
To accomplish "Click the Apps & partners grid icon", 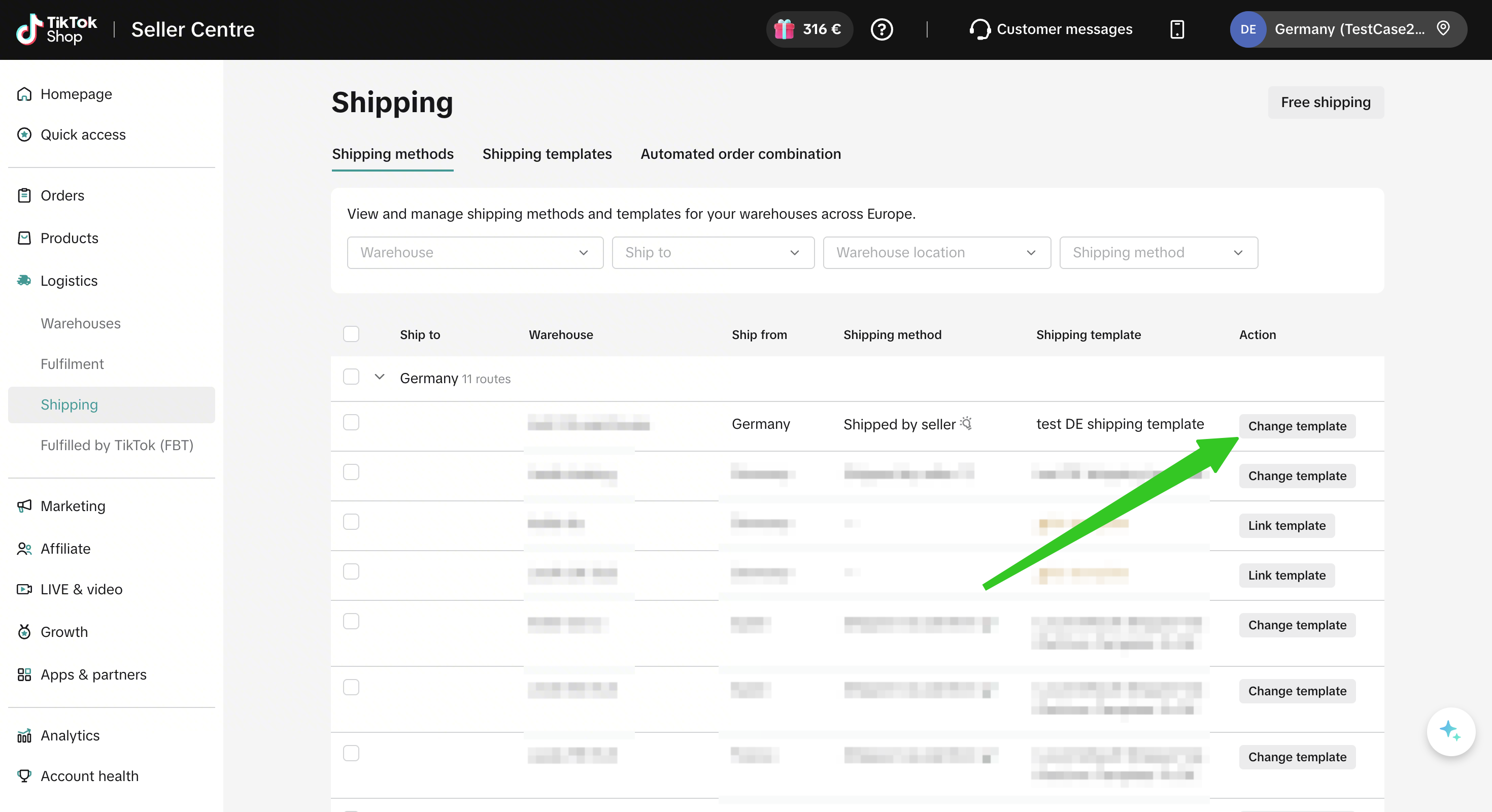I will [x=24, y=674].
